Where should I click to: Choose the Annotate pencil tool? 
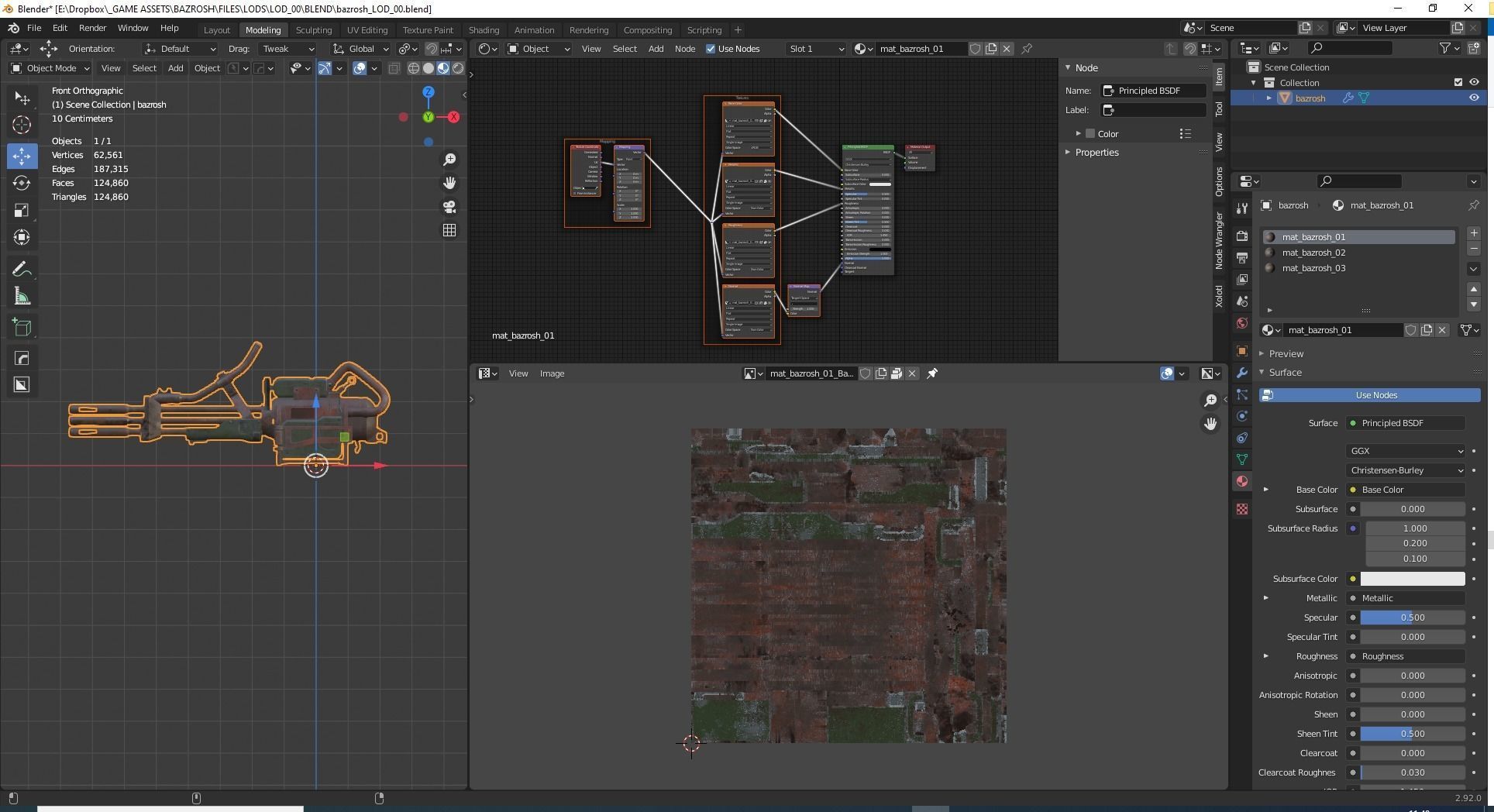(x=22, y=270)
